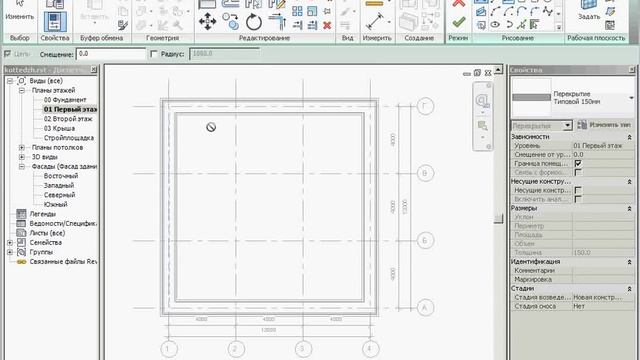Click the Pin tool icon
Image resolution: width=640 pixels, height=360 pixels.
327,11
